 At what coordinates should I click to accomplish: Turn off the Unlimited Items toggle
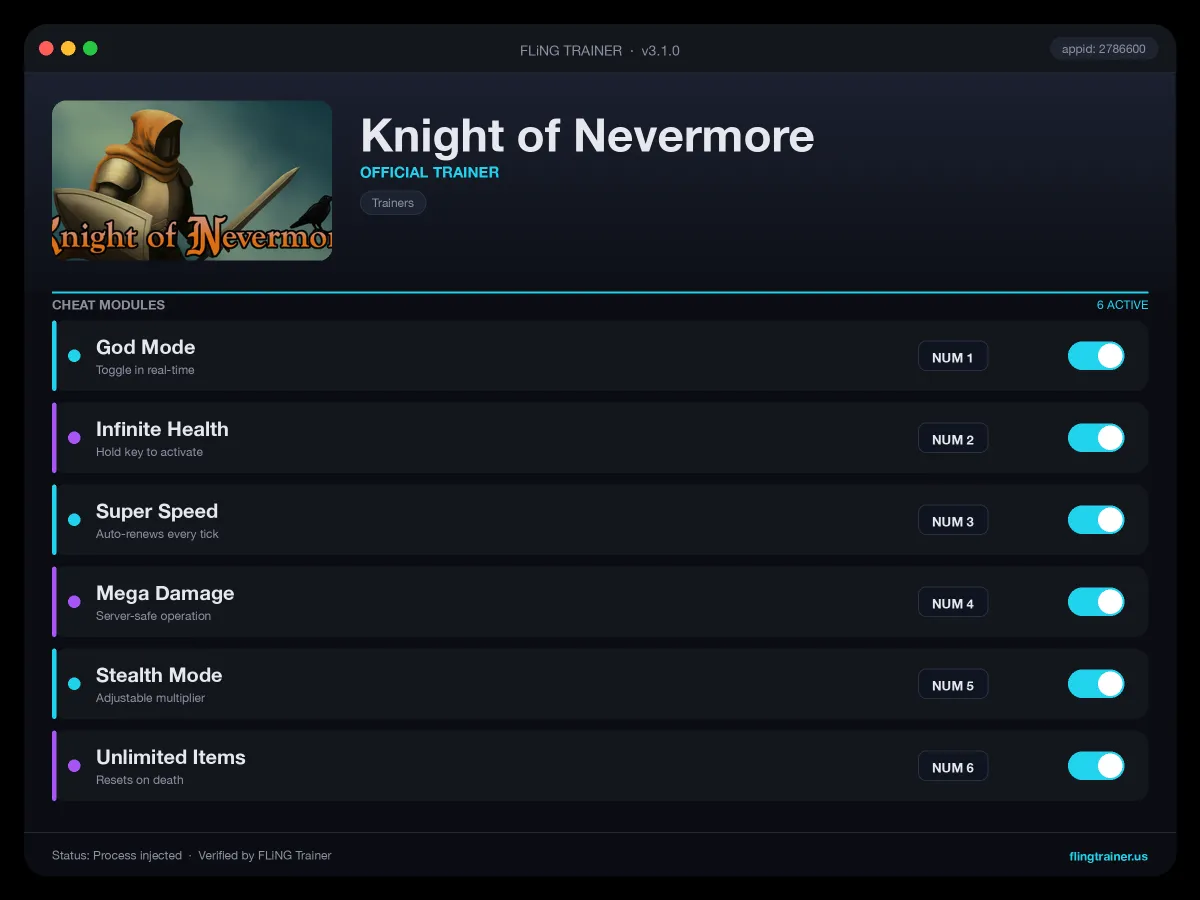[x=1096, y=766]
